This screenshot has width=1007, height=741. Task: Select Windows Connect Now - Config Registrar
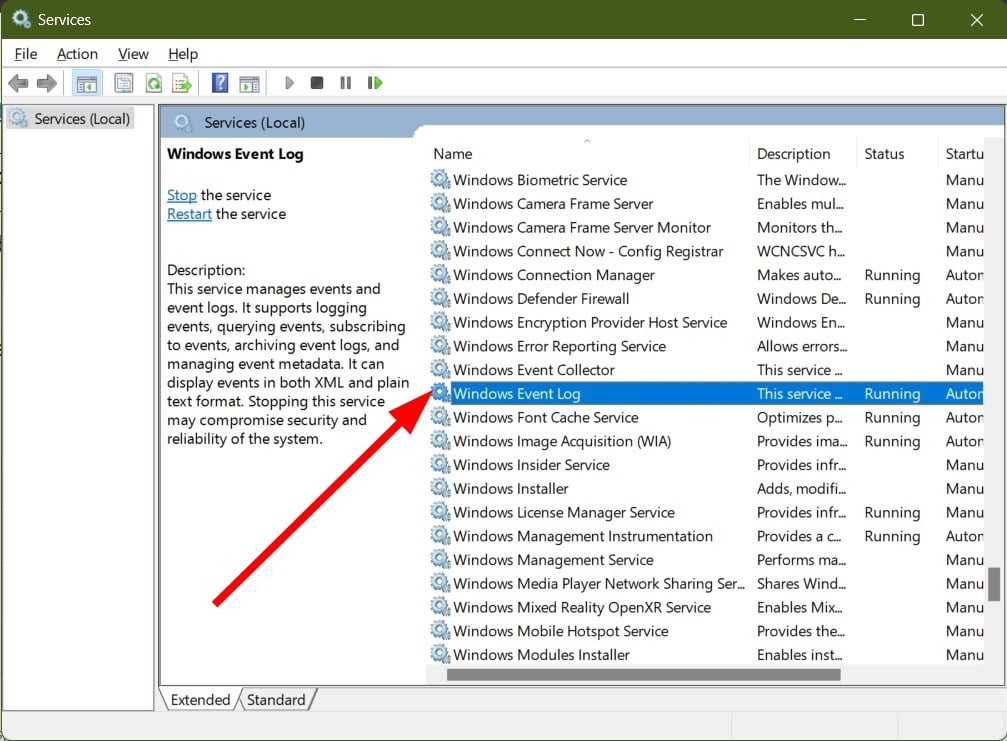pos(706,250)
